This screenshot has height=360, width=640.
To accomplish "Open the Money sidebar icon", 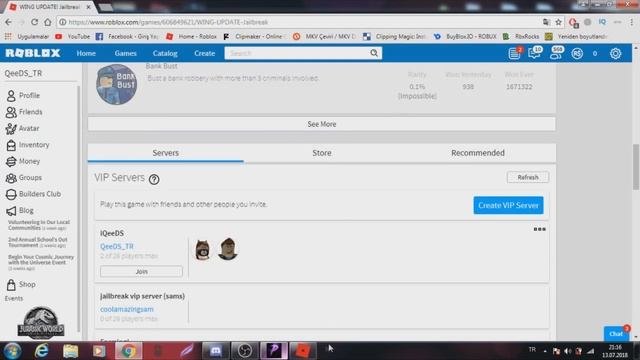I will coord(11,161).
